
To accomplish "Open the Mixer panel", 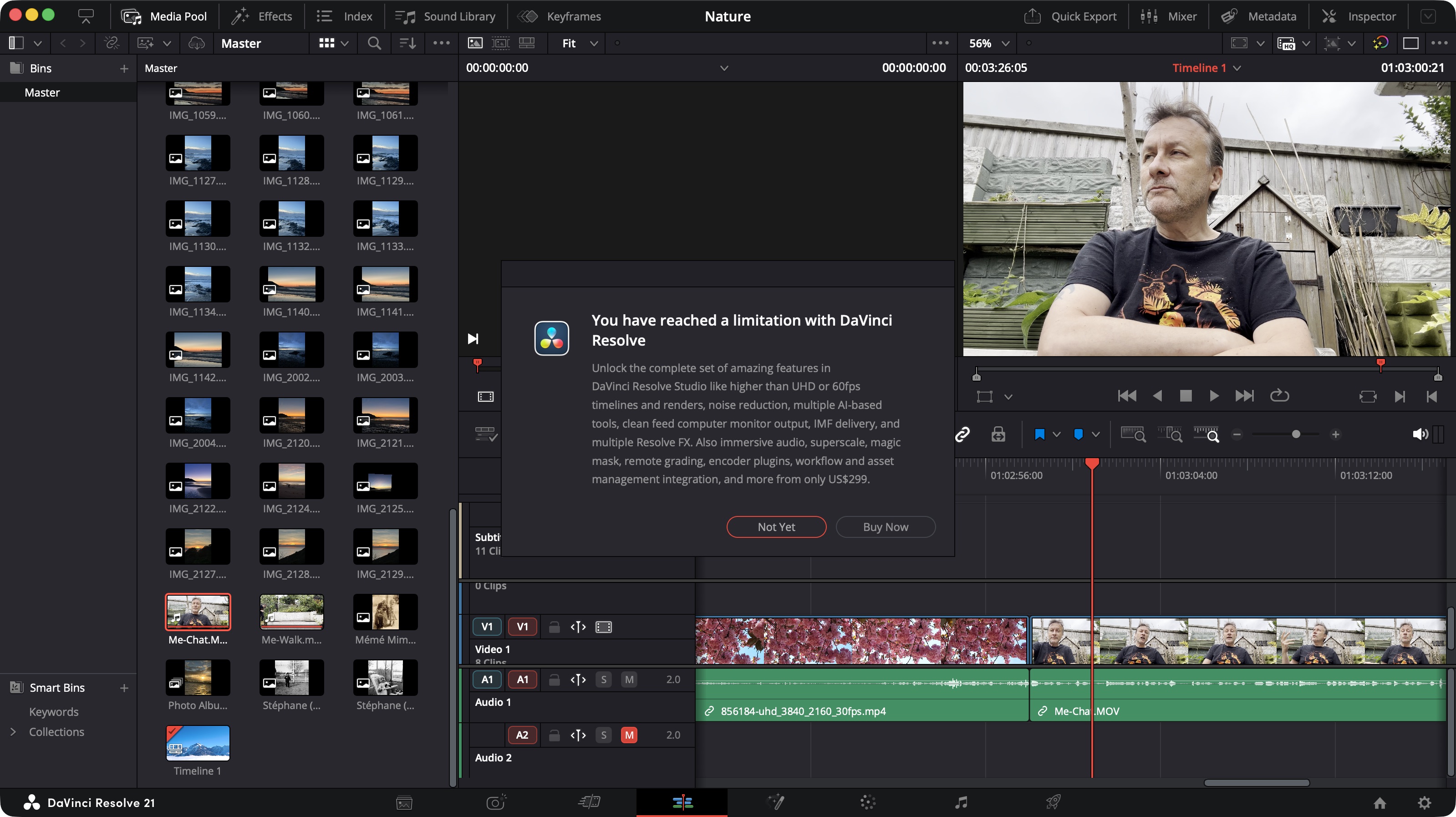I will (x=1168, y=16).
